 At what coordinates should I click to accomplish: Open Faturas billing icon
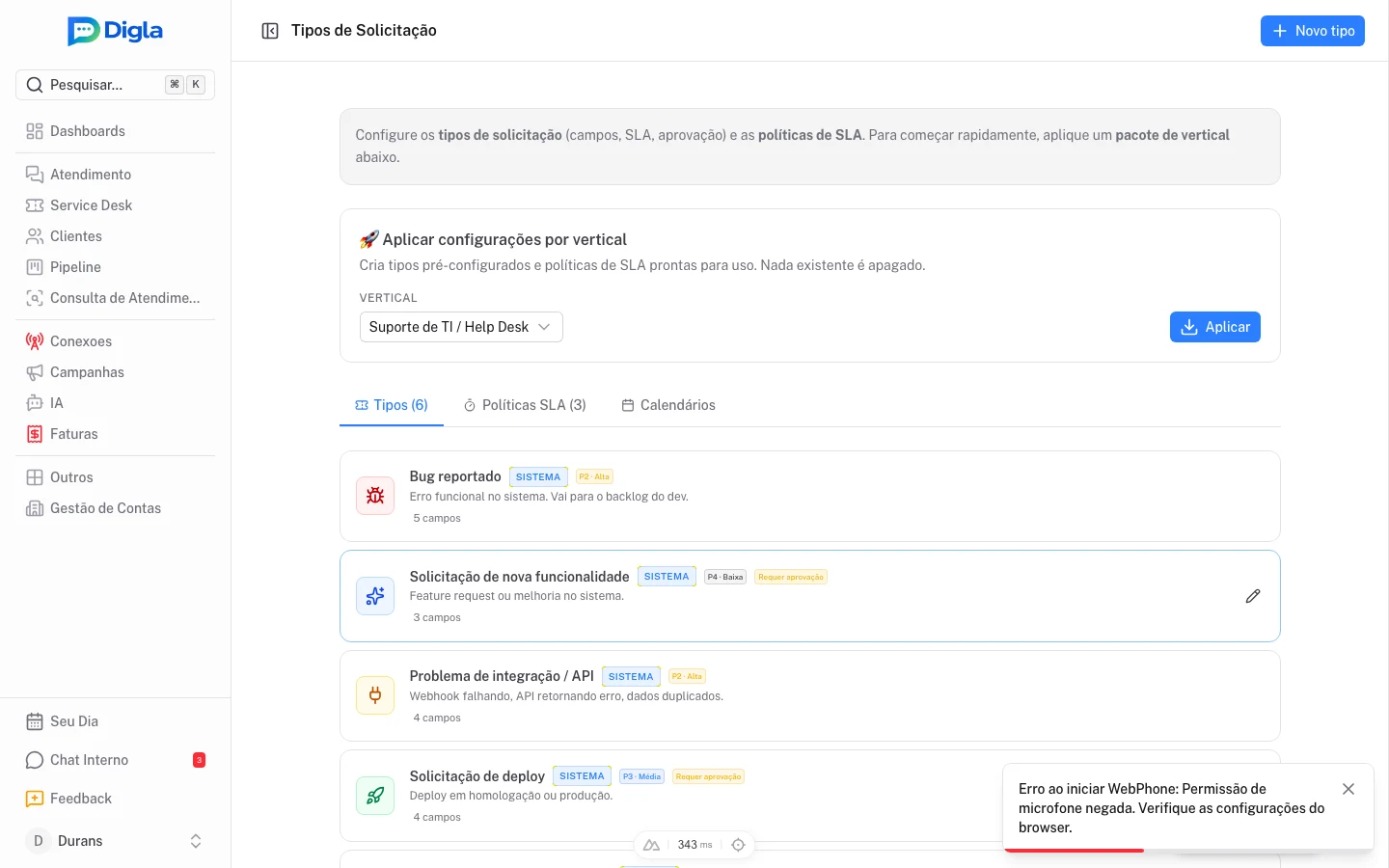click(35, 434)
